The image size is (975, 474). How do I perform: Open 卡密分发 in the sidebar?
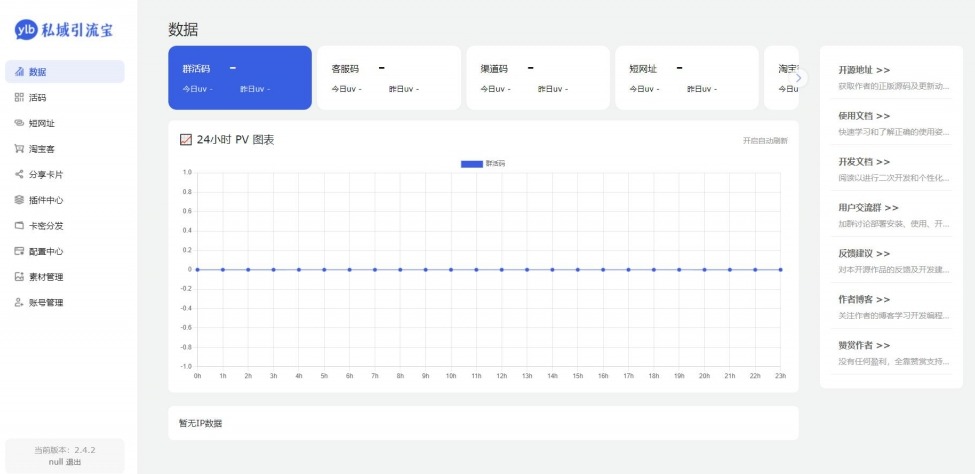point(65,226)
